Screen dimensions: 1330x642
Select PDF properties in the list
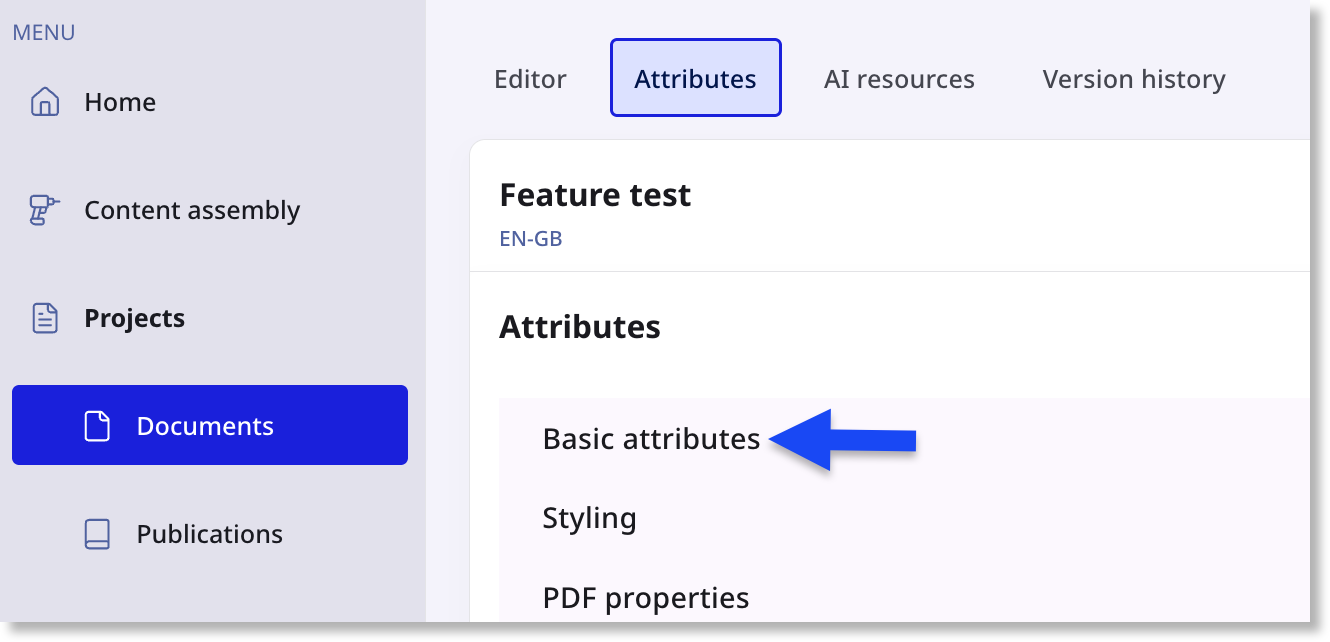[646, 598]
